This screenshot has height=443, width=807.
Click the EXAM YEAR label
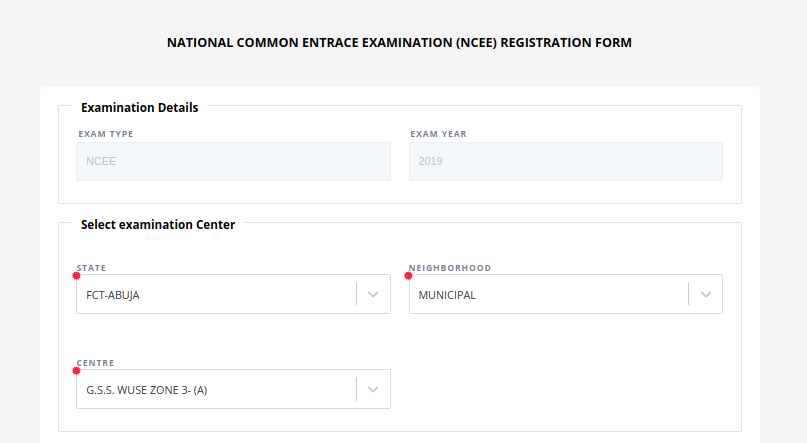click(438, 134)
